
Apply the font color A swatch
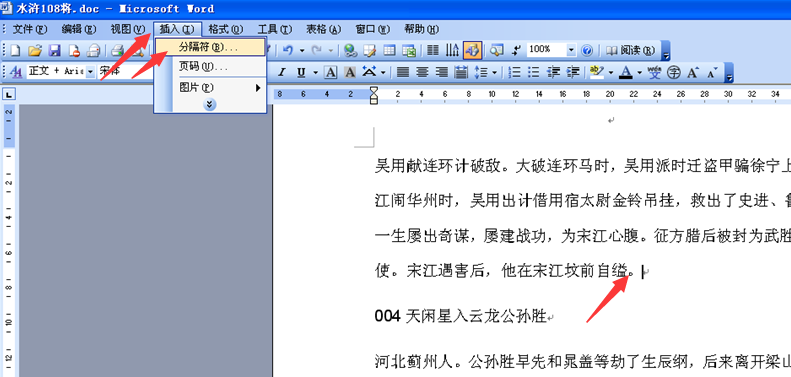tap(626, 72)
